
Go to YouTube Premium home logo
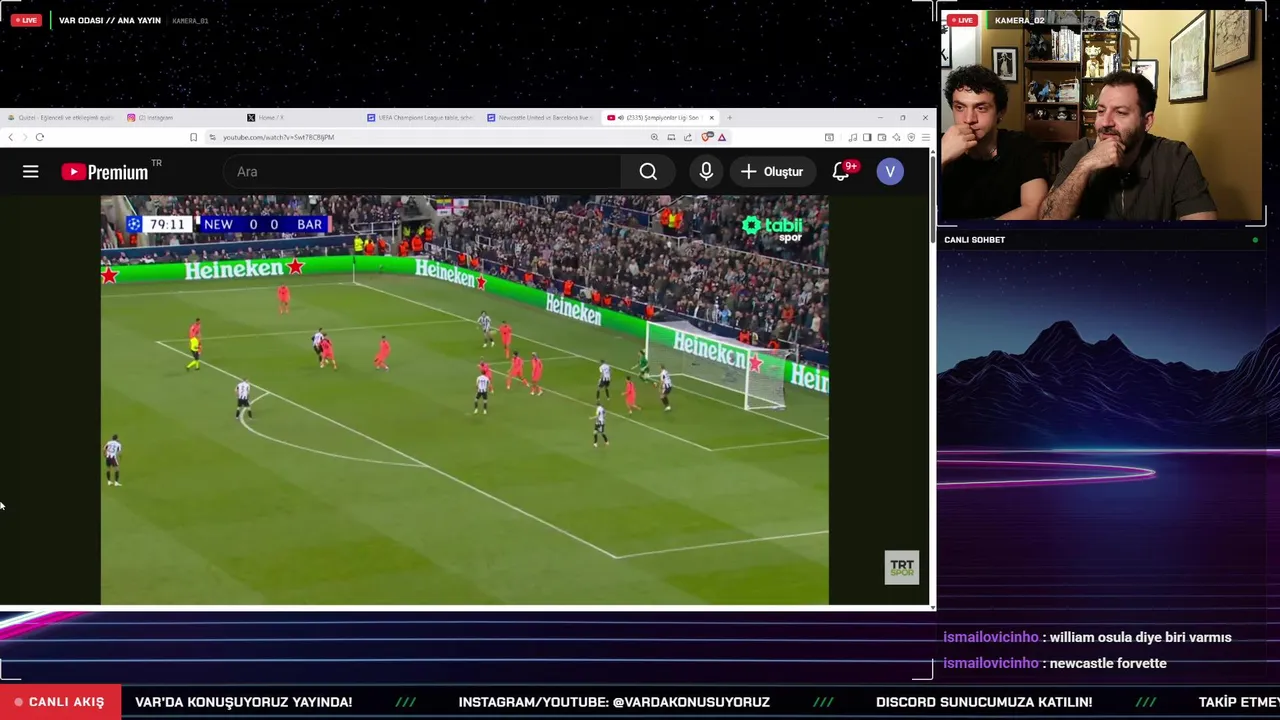click(104, 172)
